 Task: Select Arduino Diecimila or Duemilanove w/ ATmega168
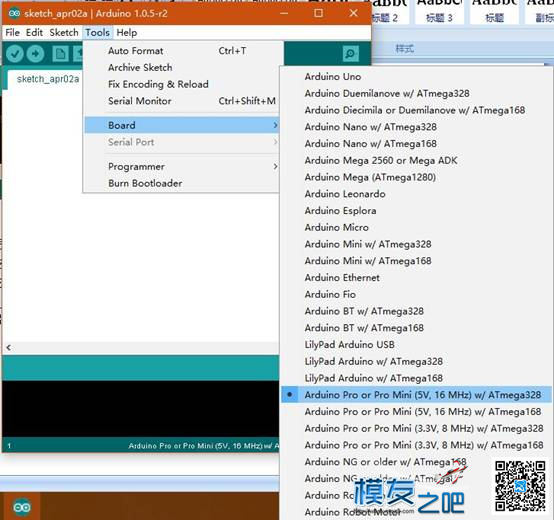point(416,110)
